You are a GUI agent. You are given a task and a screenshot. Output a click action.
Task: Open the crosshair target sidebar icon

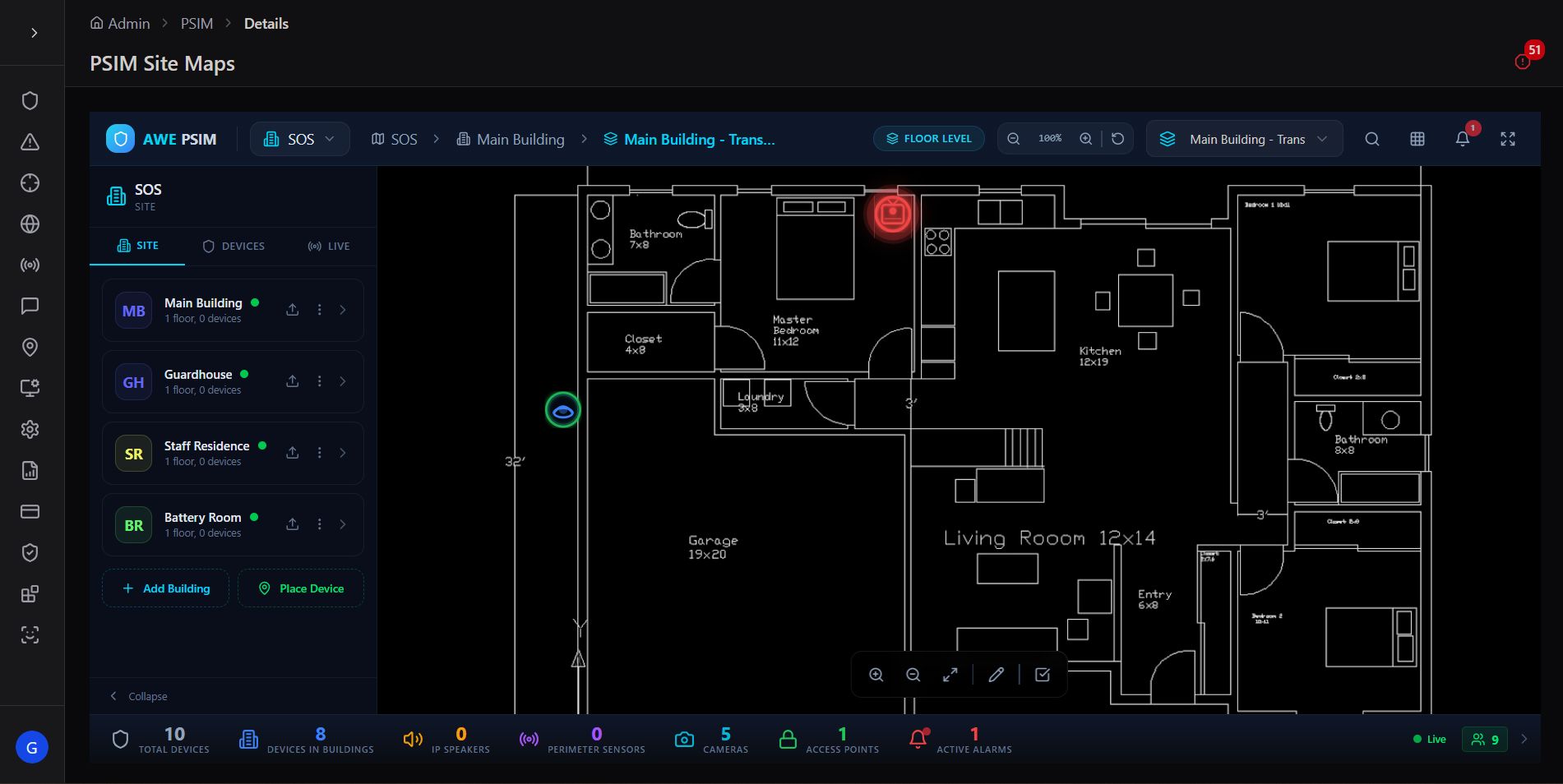[x=30, y=183]
